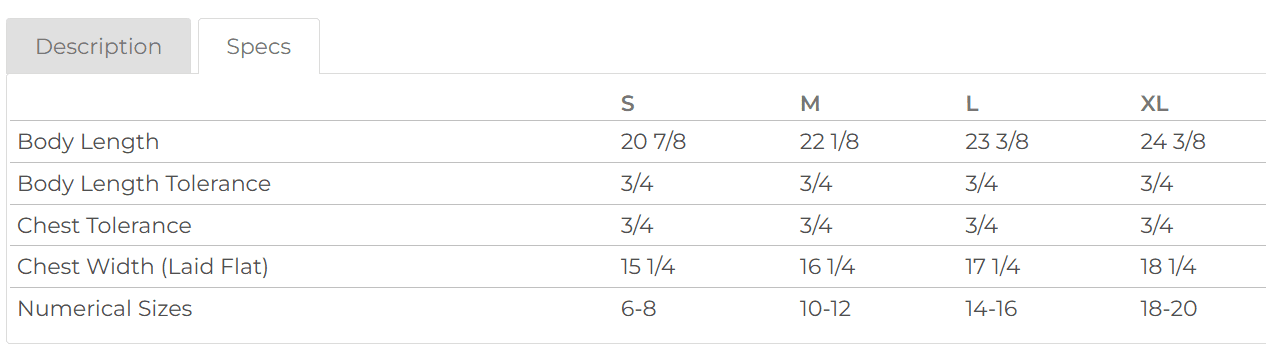Click the S size column header
Screen dimensions: 1266x361
(628, 104)
